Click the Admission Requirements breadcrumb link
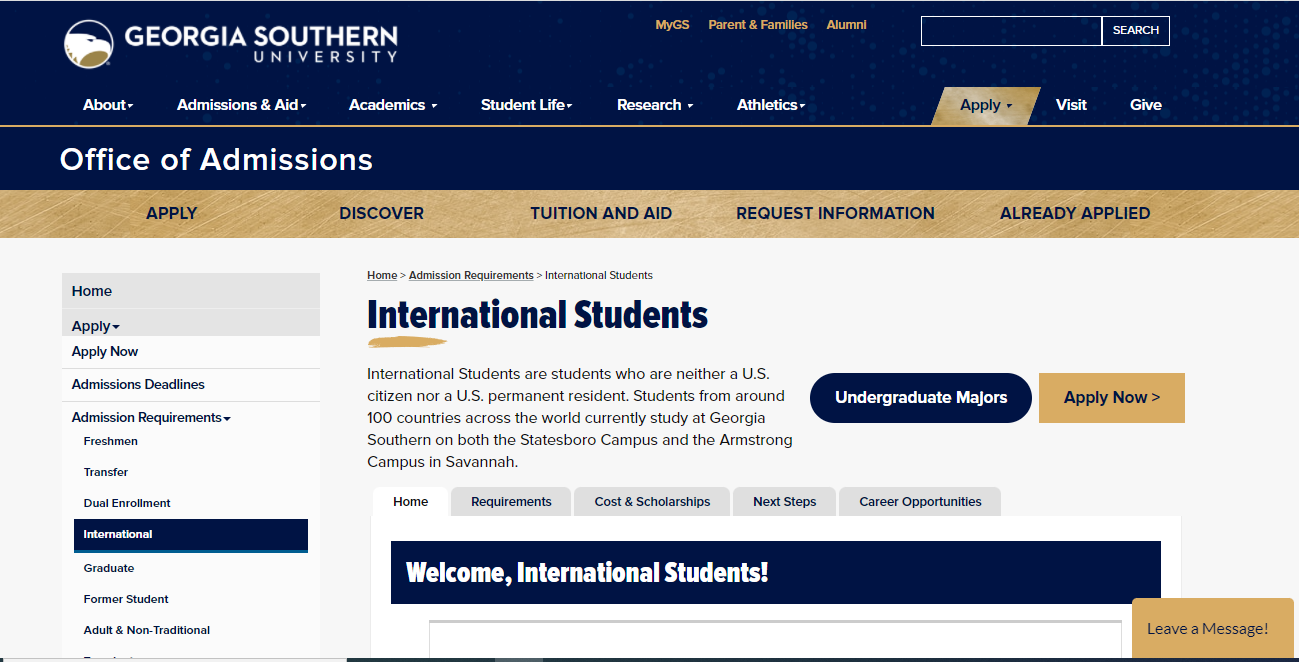The image size is (1299, 662). tap(471, 275)
